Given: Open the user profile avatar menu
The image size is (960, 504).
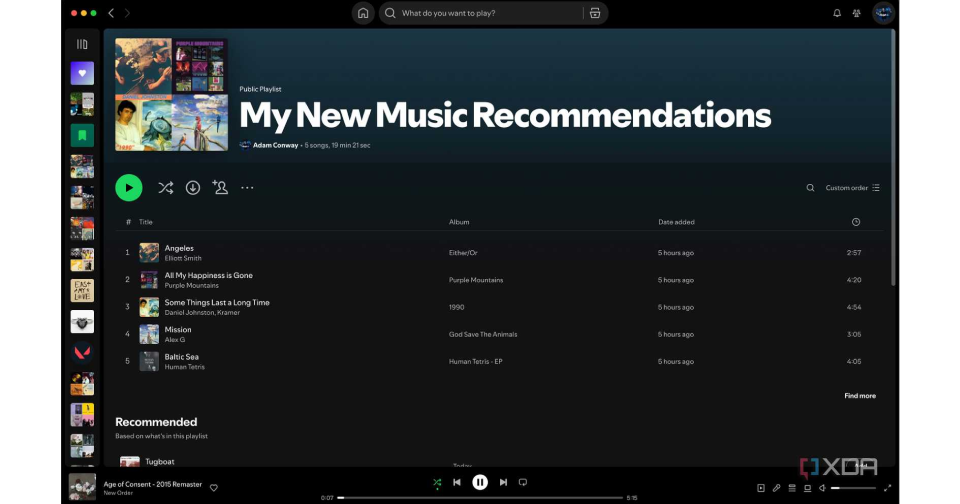Looking at the screenshot, I should coord(883,13).
